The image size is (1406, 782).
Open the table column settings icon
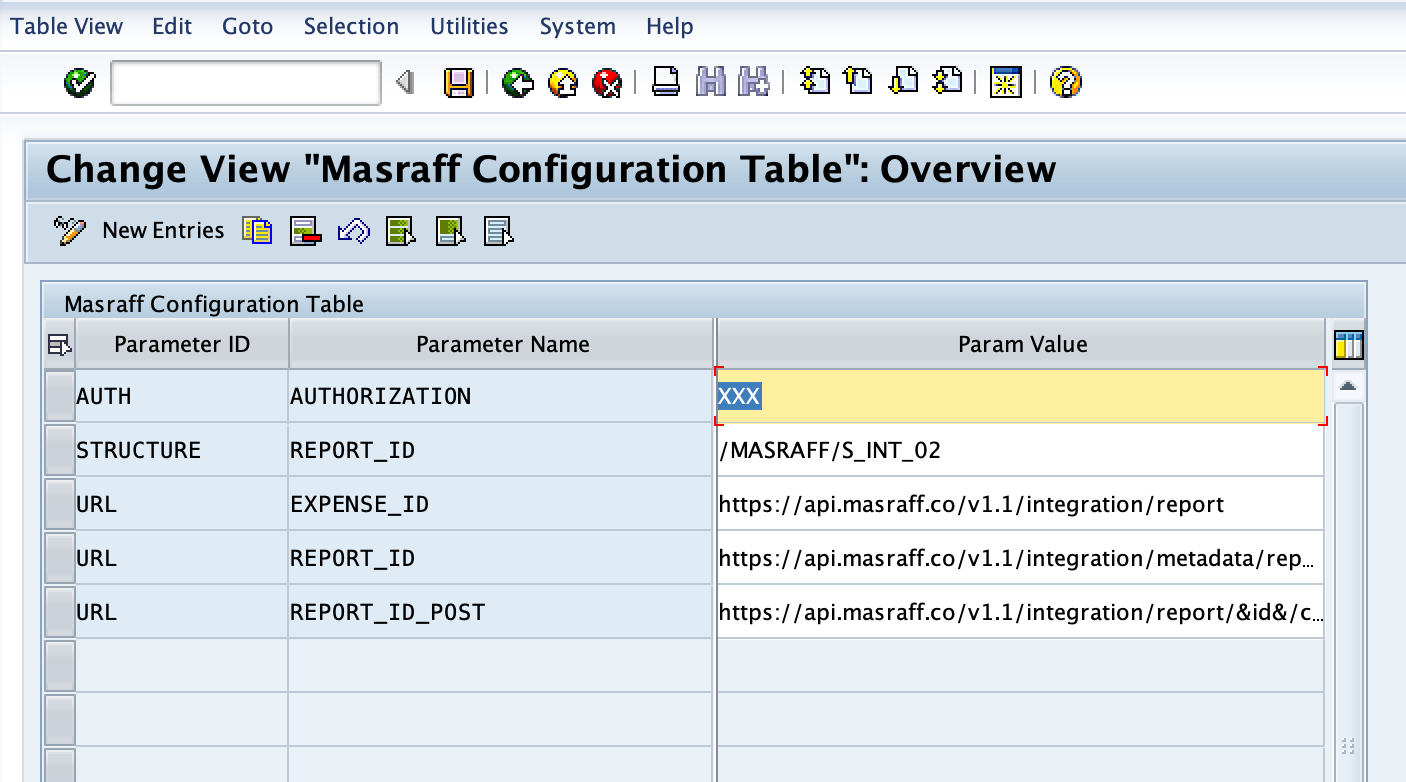tap(1348, 345)
